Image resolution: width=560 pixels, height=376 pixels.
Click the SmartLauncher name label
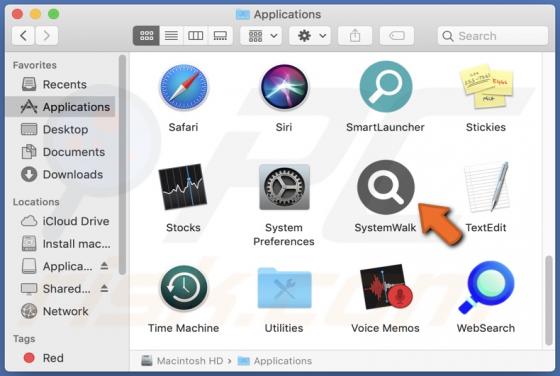(385, 127)
